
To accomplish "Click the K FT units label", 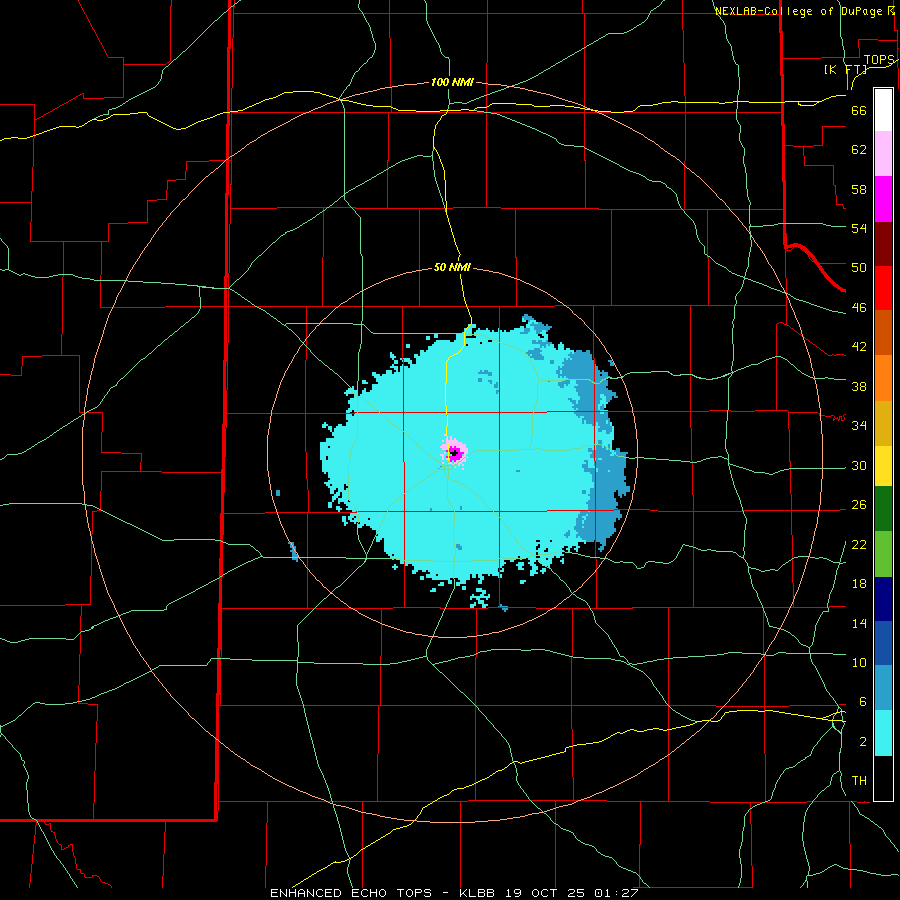I will pyautogui.click(x=846, y=70).
